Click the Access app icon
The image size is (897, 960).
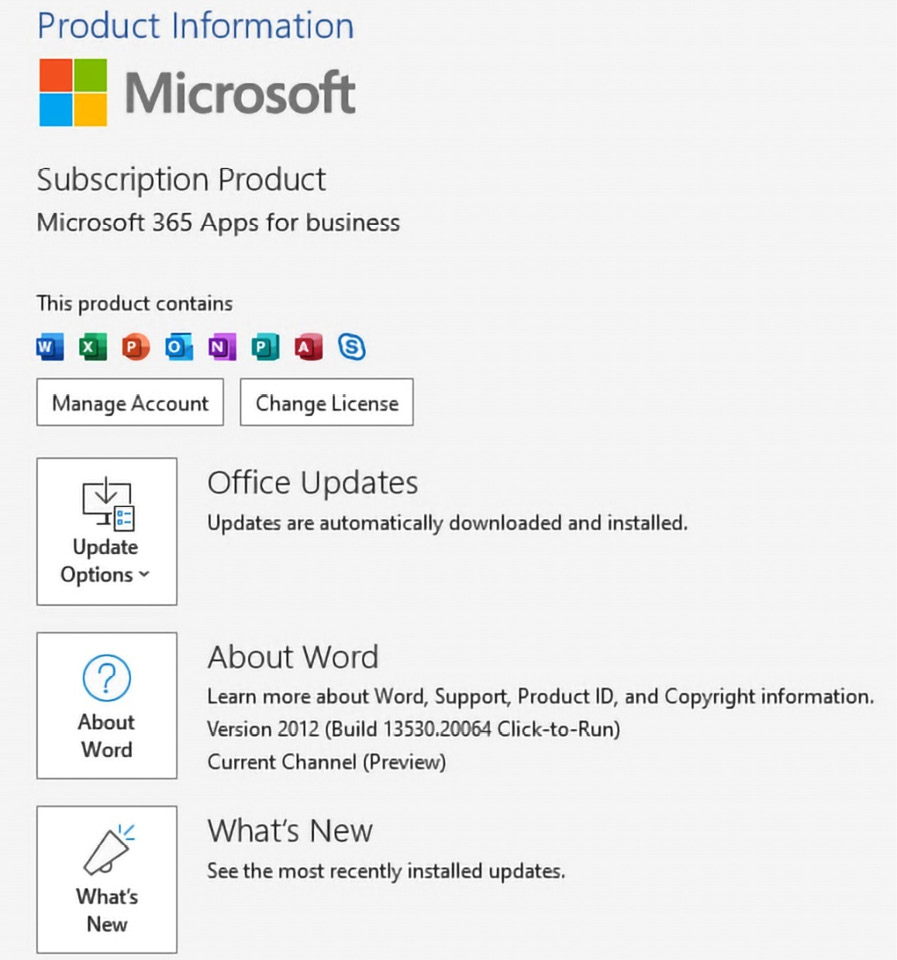(309, 347)
